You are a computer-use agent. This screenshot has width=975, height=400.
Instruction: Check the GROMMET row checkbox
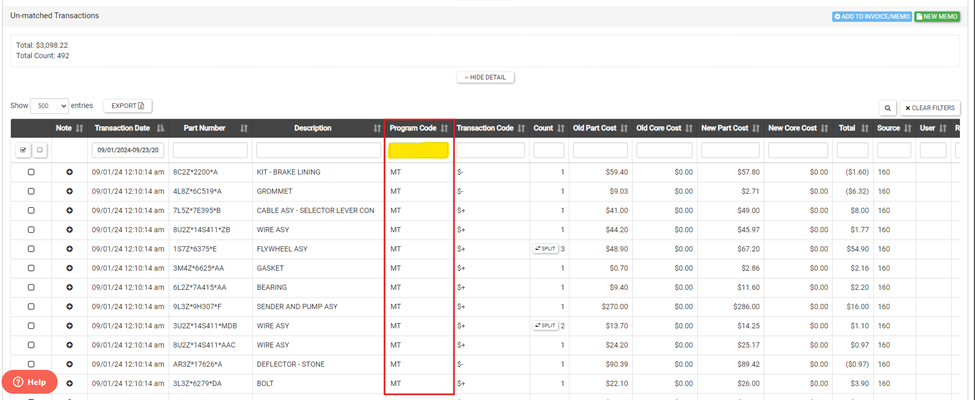pos(31,191)
